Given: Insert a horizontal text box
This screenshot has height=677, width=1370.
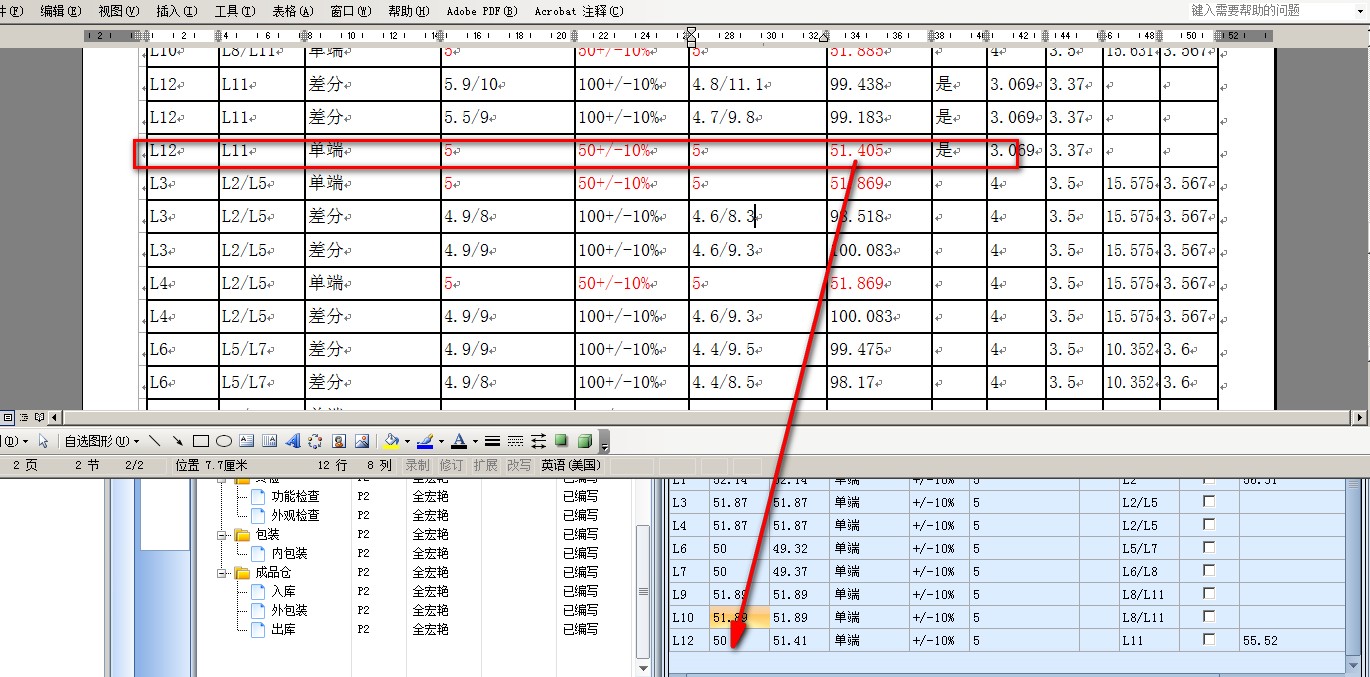Looking at the screenshot, I should tap(246, 441).
